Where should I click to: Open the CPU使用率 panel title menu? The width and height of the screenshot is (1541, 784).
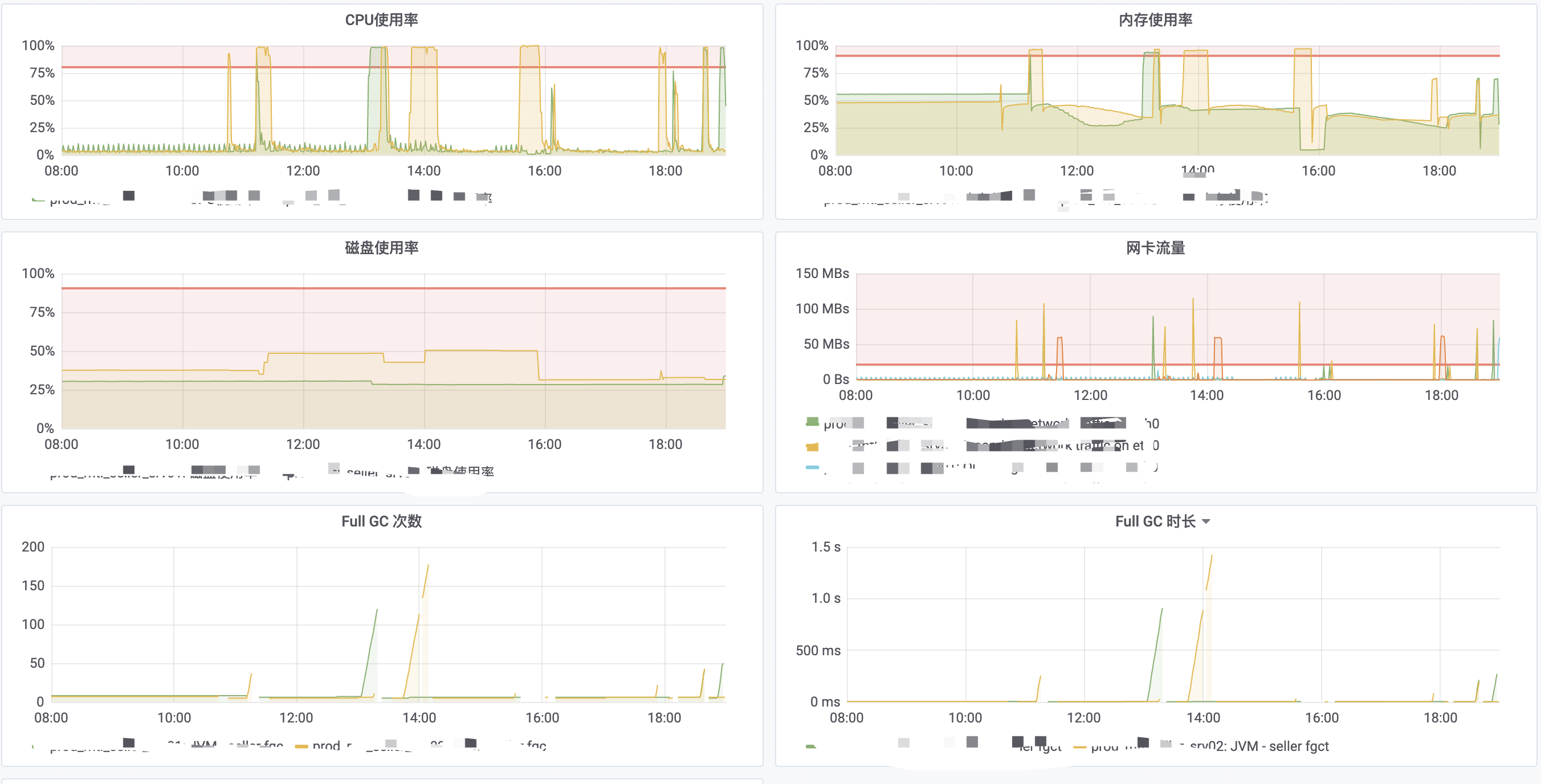[381, 20]
